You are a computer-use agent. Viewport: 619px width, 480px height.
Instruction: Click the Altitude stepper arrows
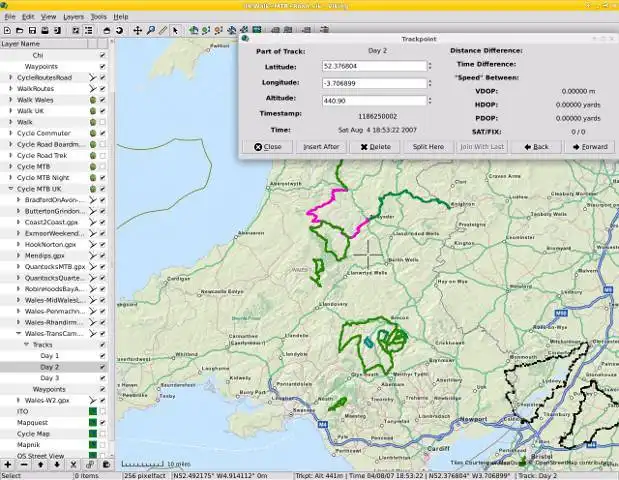coord(430,101)
